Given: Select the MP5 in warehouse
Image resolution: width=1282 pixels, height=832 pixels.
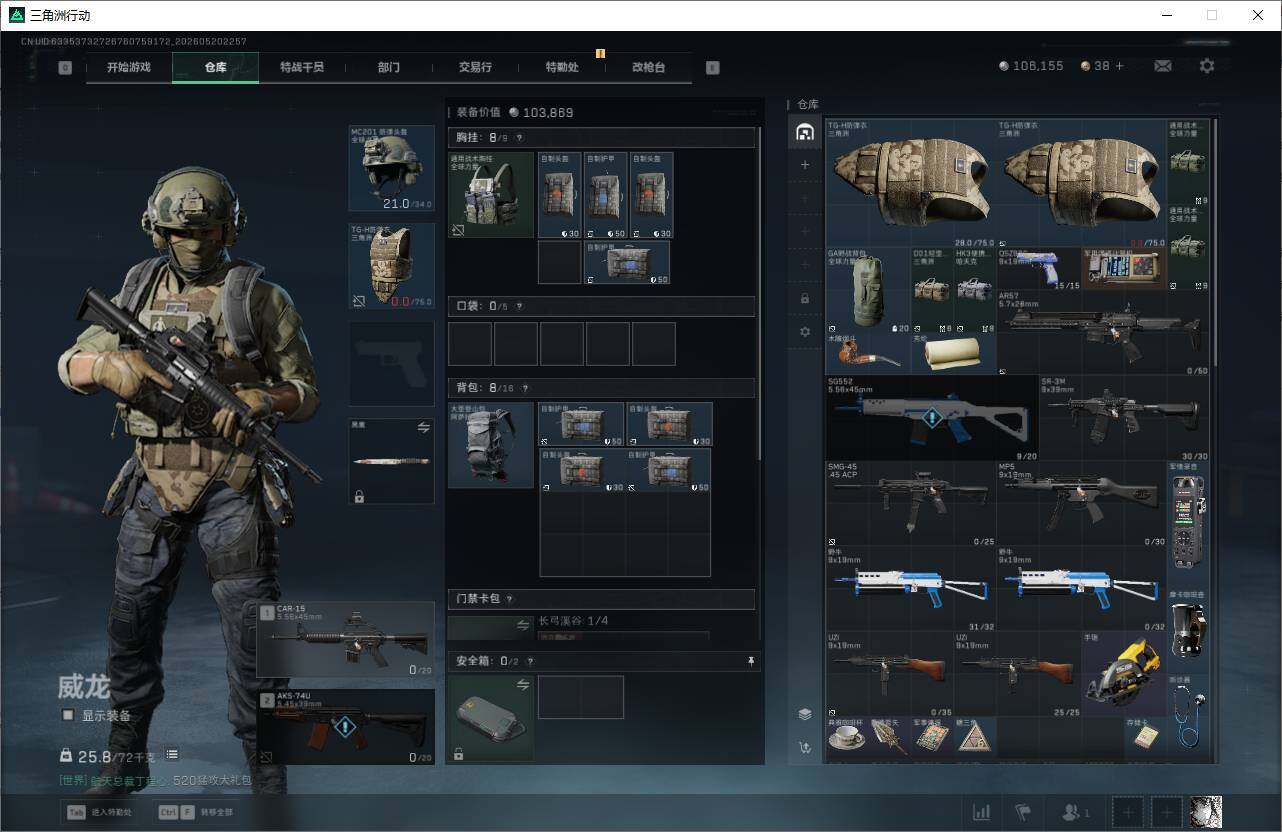Looking at the screenshot, I should pos(1082,504).
